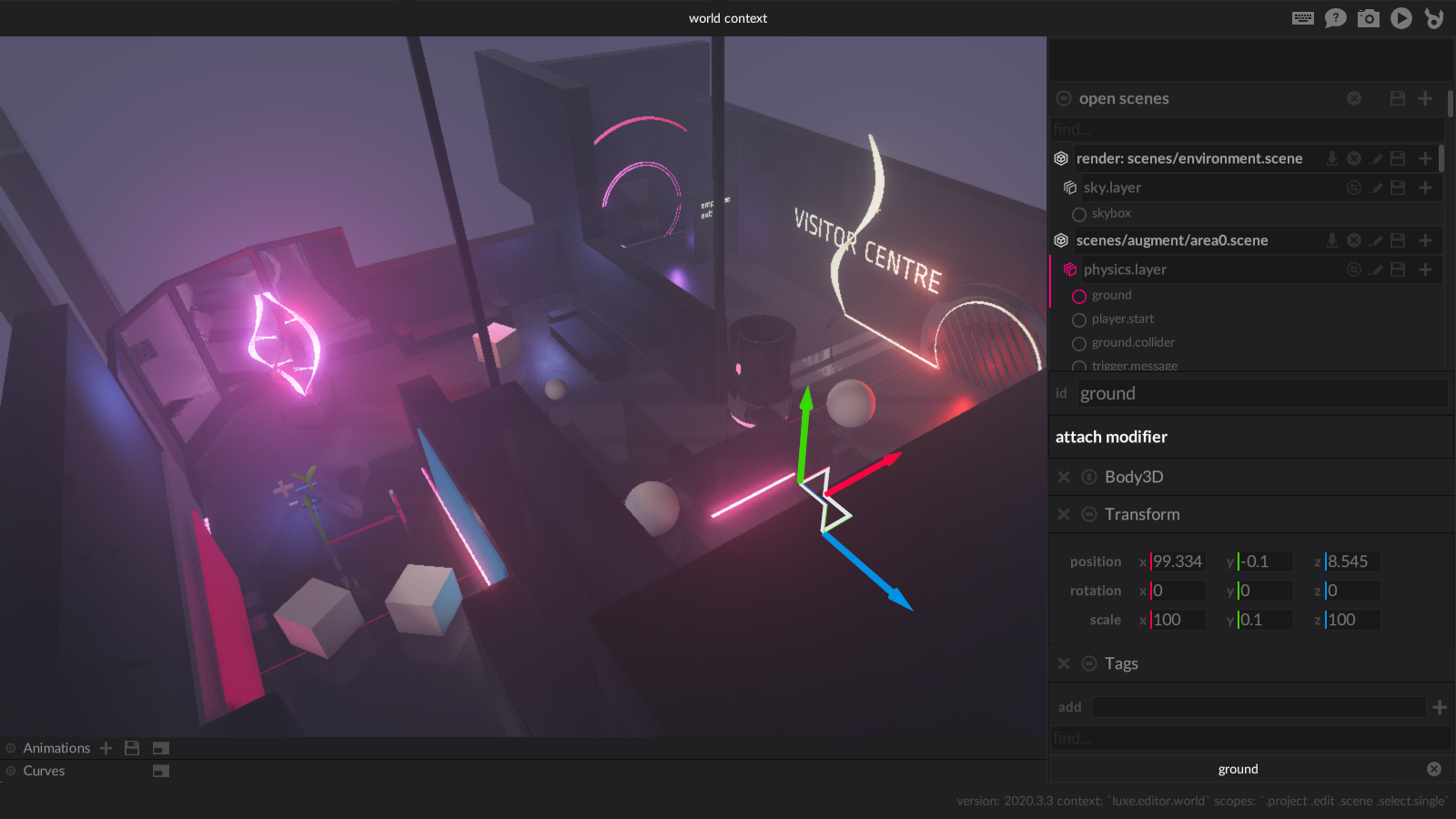This screenshot has height=819, width=1456.
Task: Toggle the environment.scene cube icon
Action: (x=1061, y=158)
